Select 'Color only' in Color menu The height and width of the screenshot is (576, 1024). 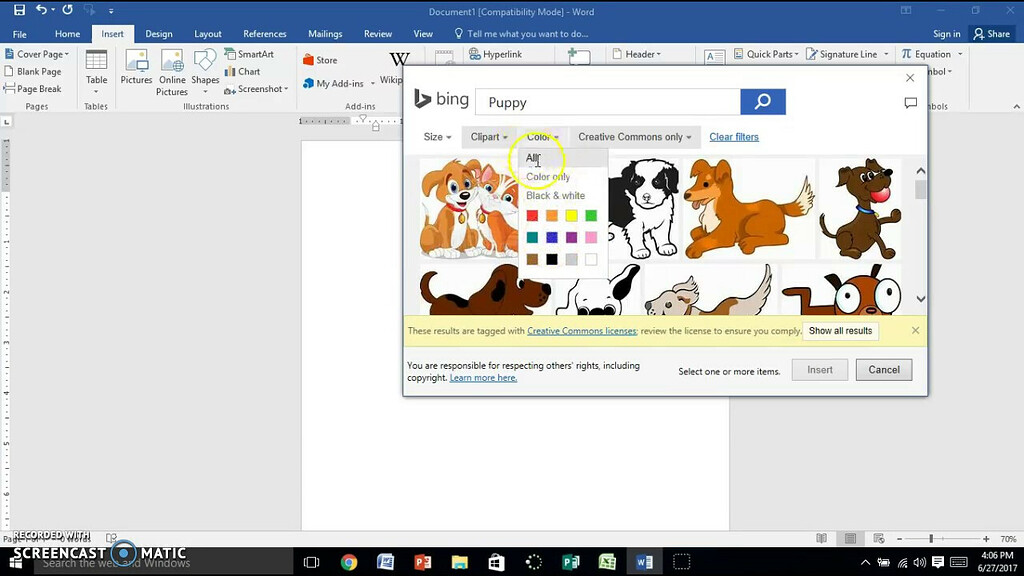pos(548,177)
